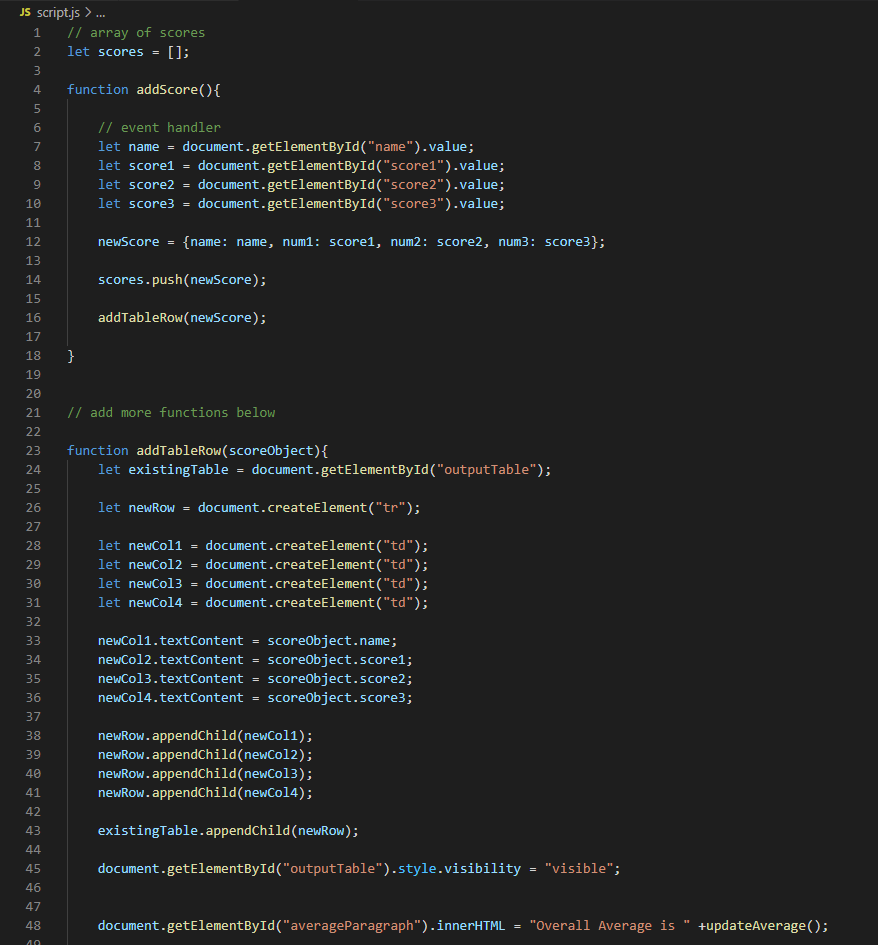The image size is (878, 945).
Task: Select line number 14
Action: 33,279
